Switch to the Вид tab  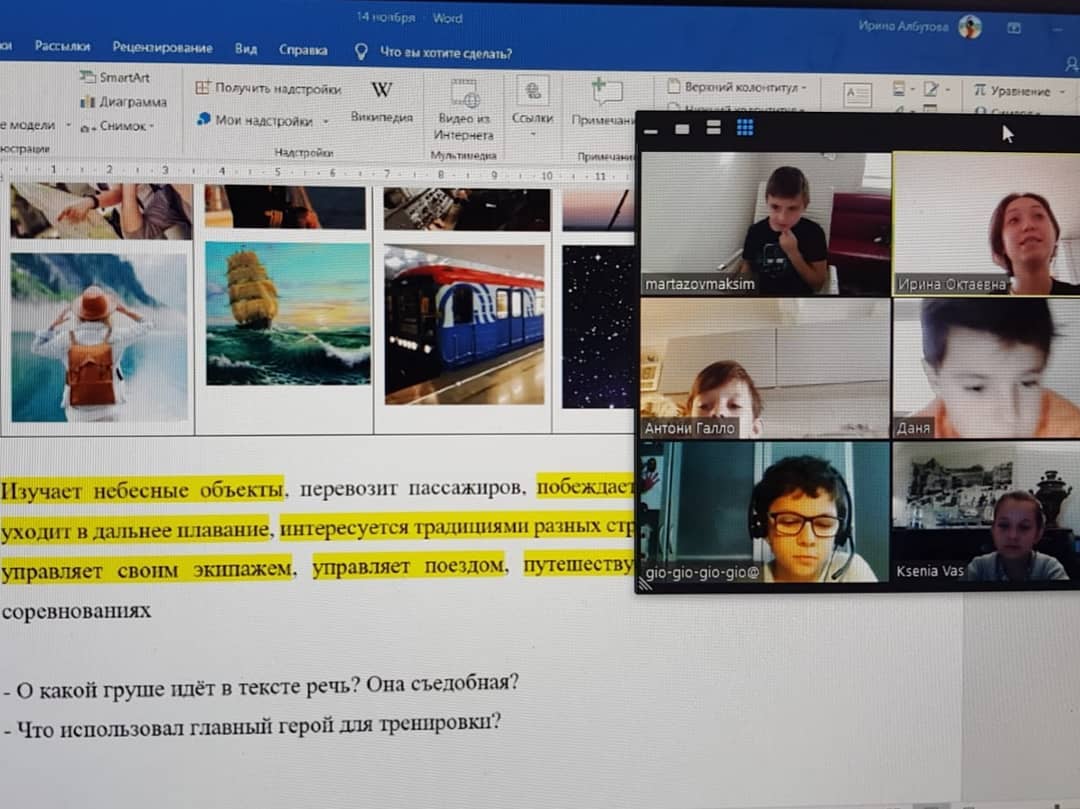(246, 48)
